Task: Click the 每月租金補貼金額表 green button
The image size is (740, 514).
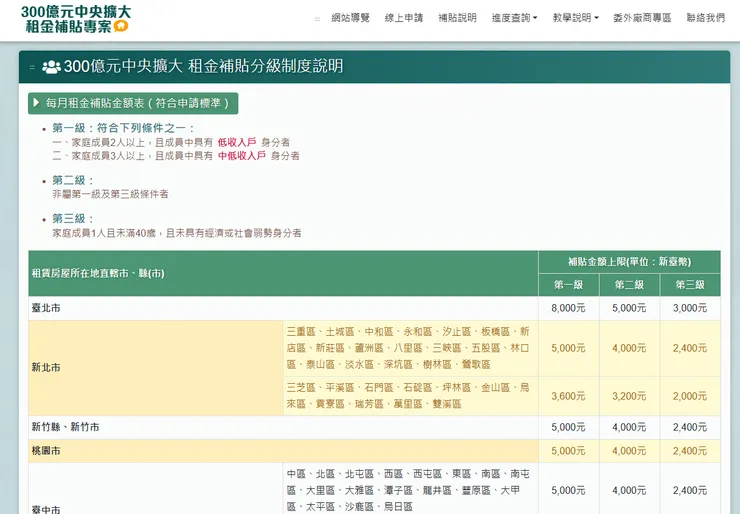Action: pyautogui.click(x=133, y=103)
